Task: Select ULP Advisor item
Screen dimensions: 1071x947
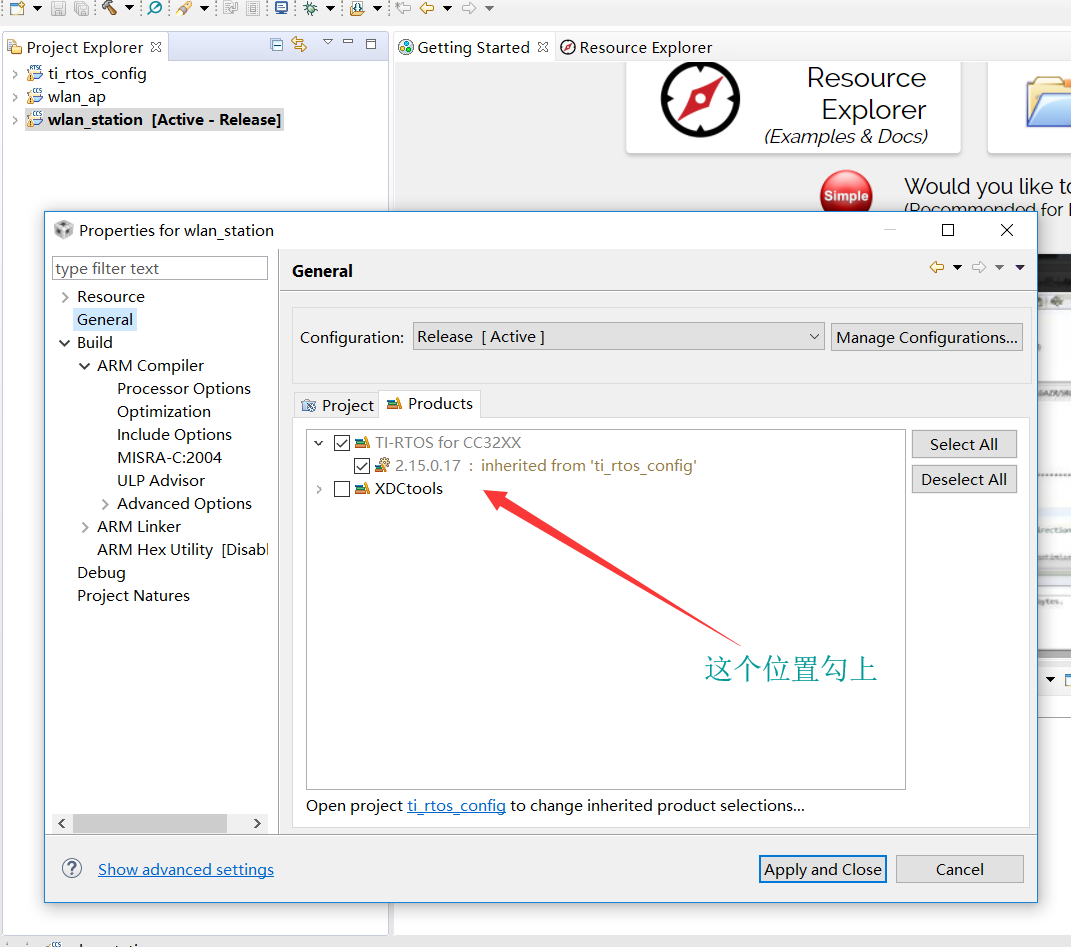Action: pos(161,481)
